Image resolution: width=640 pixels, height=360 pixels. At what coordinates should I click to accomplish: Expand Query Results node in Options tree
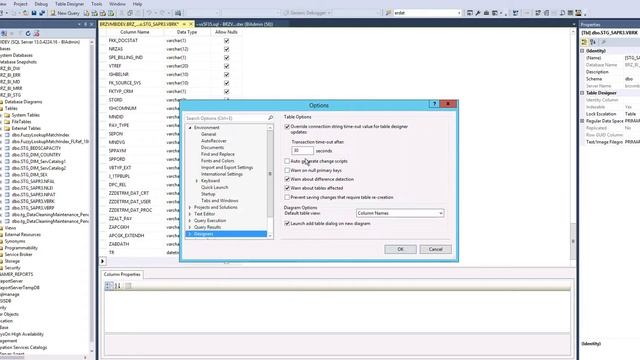(190, 227)
